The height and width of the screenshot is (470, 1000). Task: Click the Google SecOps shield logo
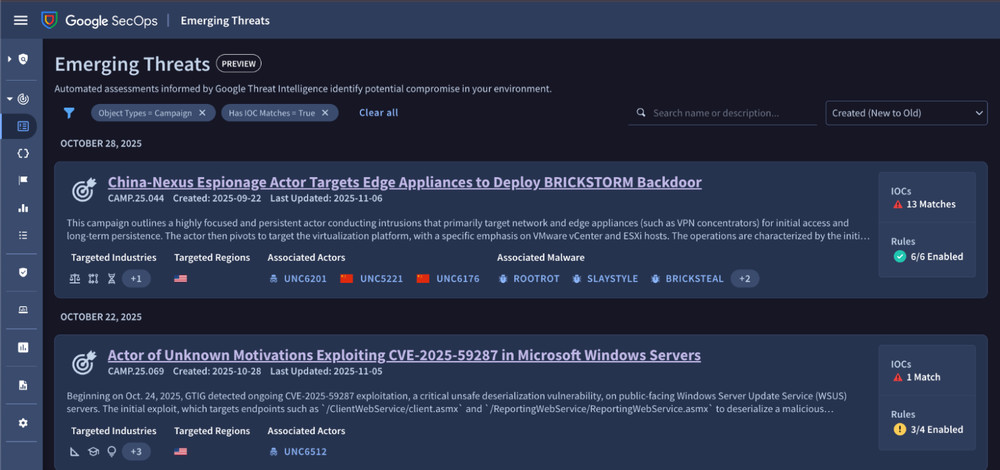click(x=49, y=20)
